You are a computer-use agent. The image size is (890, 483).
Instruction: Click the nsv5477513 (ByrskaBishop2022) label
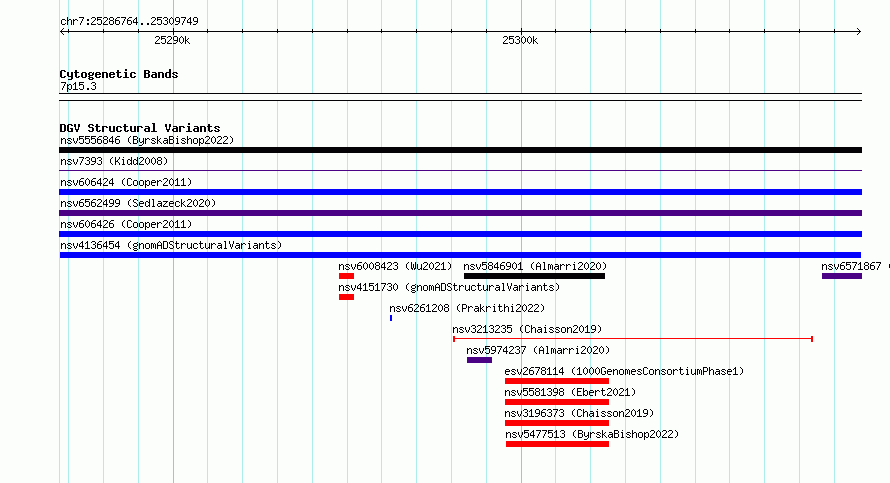(x=592, y=434)
